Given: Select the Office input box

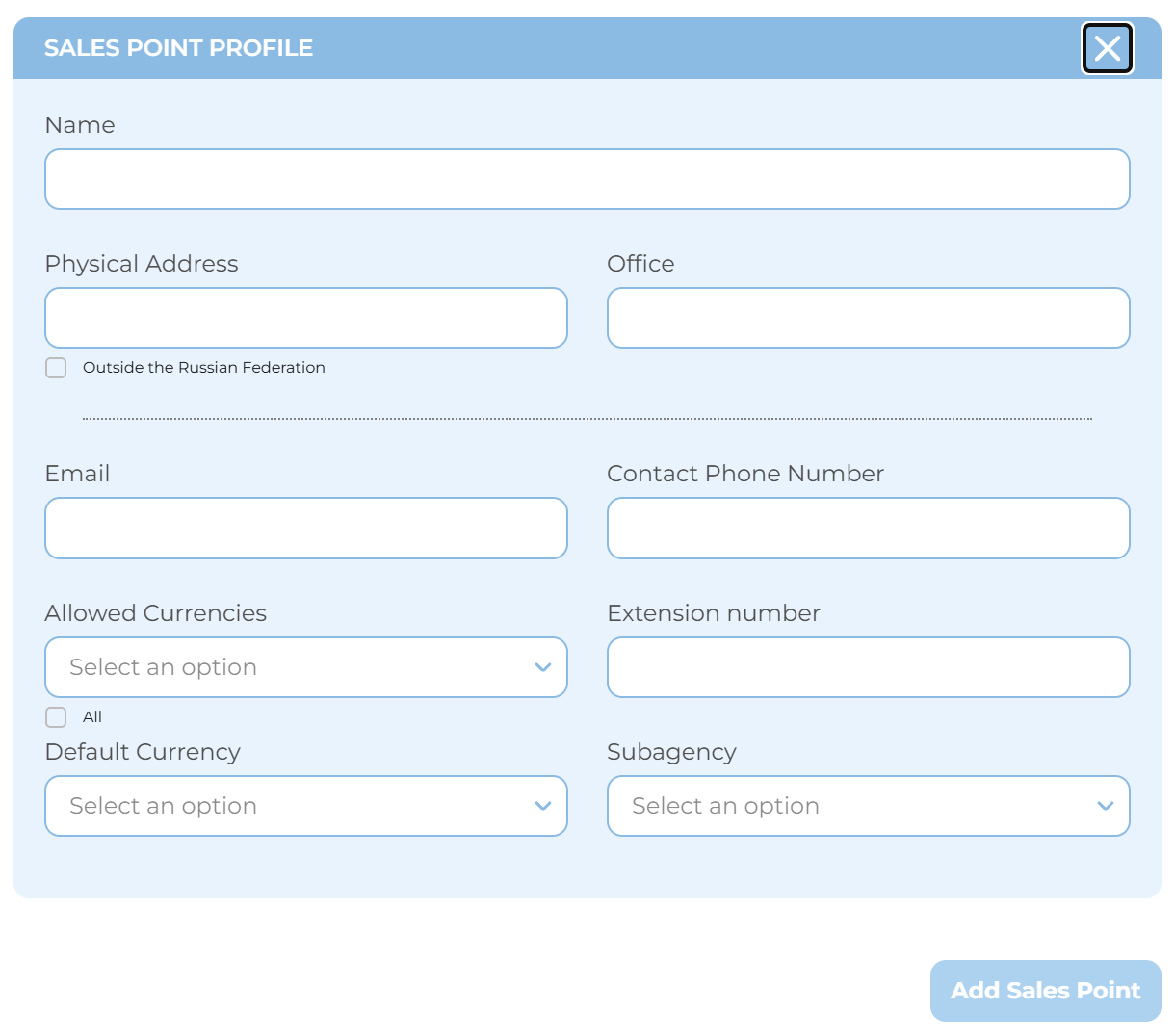Looking at the screenshot, I should tap(868, 318).
